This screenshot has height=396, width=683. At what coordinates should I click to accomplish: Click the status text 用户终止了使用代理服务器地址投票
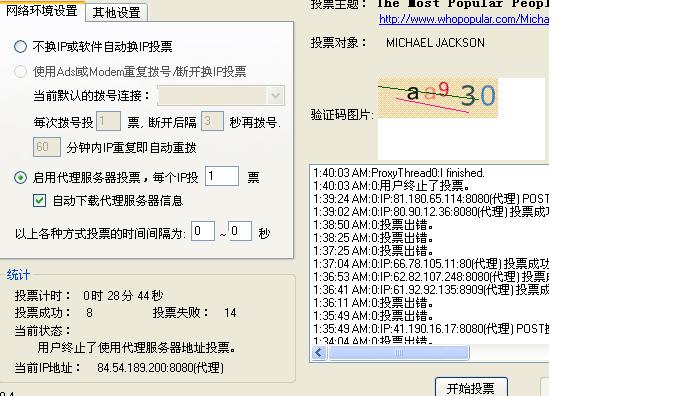click(137, 347)
